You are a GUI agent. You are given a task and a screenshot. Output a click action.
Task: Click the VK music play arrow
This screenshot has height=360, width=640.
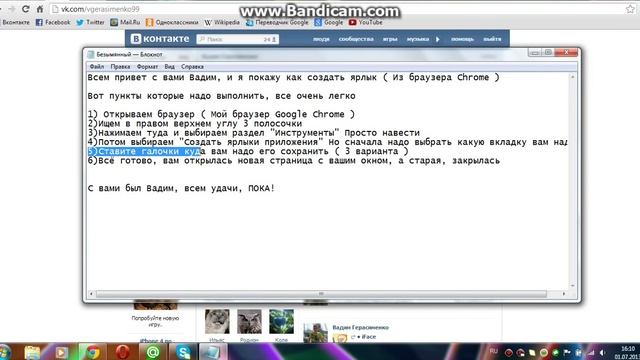click(438, 39)
